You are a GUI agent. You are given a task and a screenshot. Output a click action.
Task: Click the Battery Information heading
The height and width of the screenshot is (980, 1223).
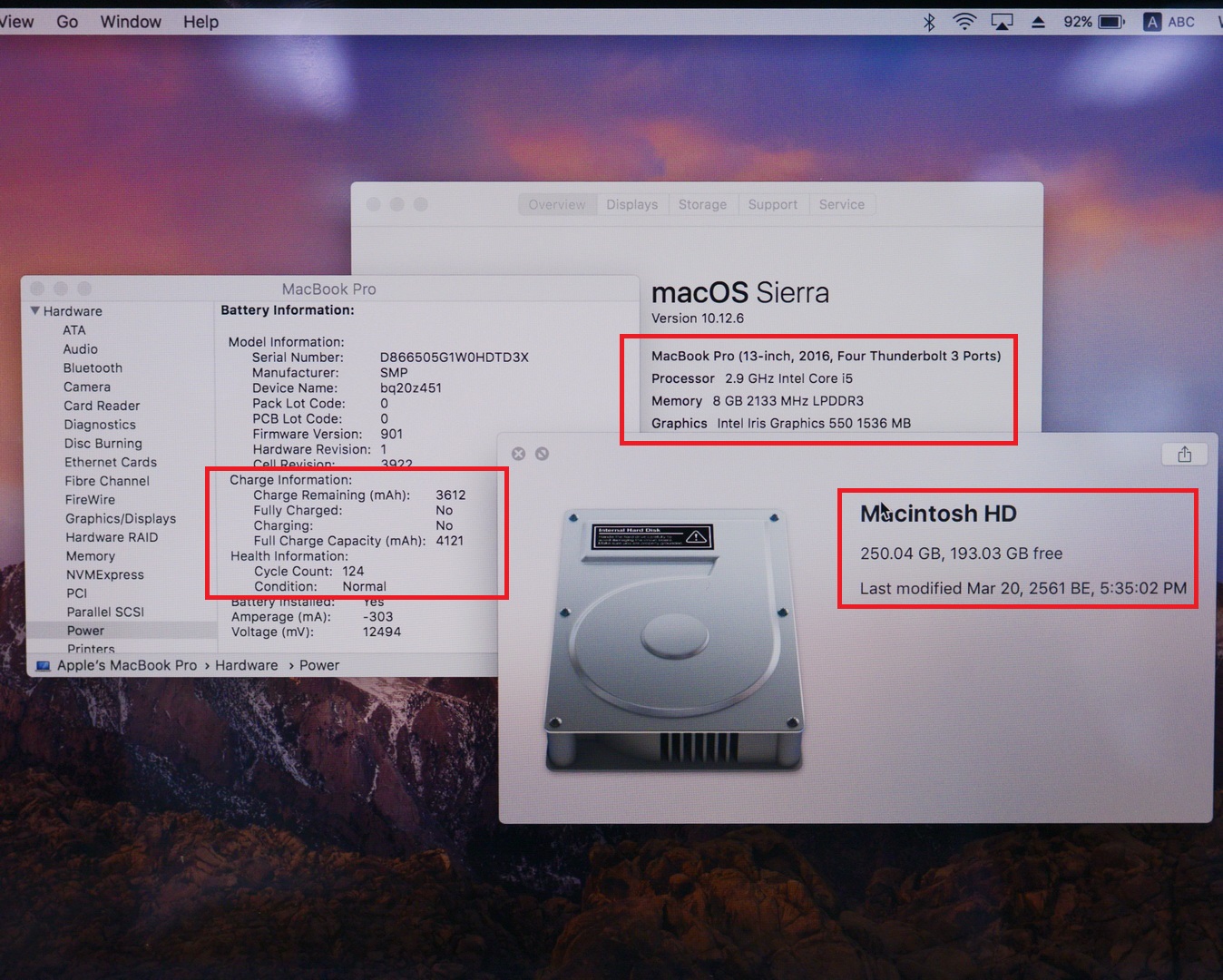[x=288, y=310]
